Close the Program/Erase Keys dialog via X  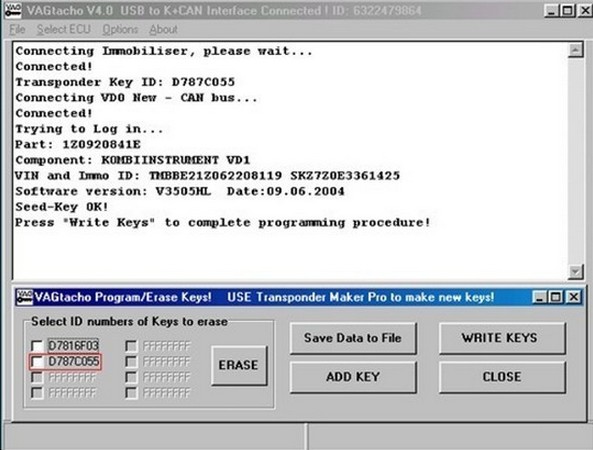coord(573,297)
